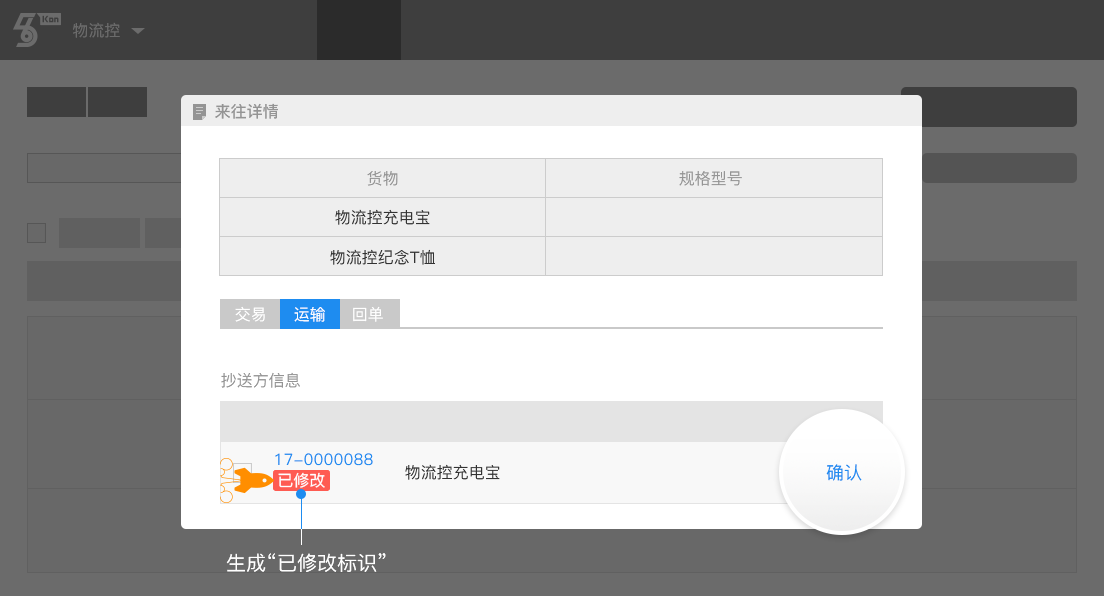Click the 确认 button
The image size is (1104, 596).
(x=843, y=473)
